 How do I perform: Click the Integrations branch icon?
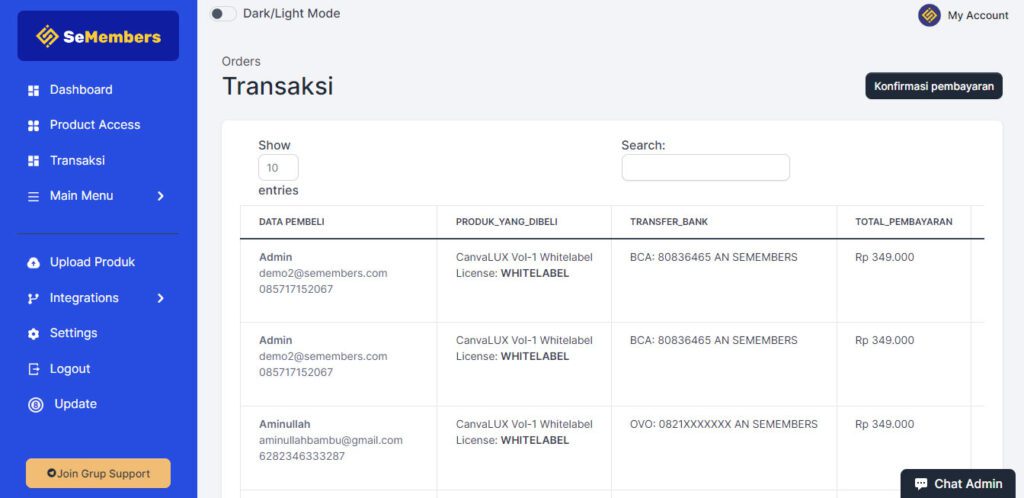point(33,298)
